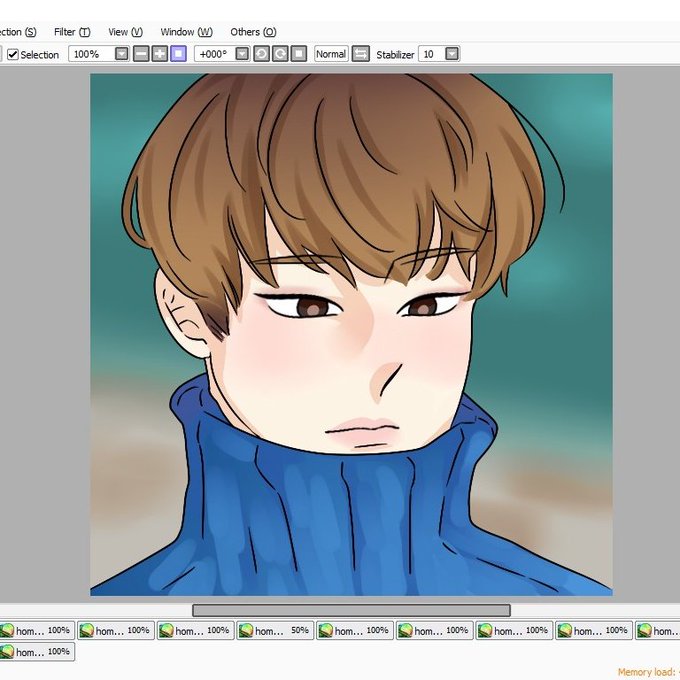Expand the Stabilizer value dropdown
This screenshot has width=680, height=680.
pos(452,54)
